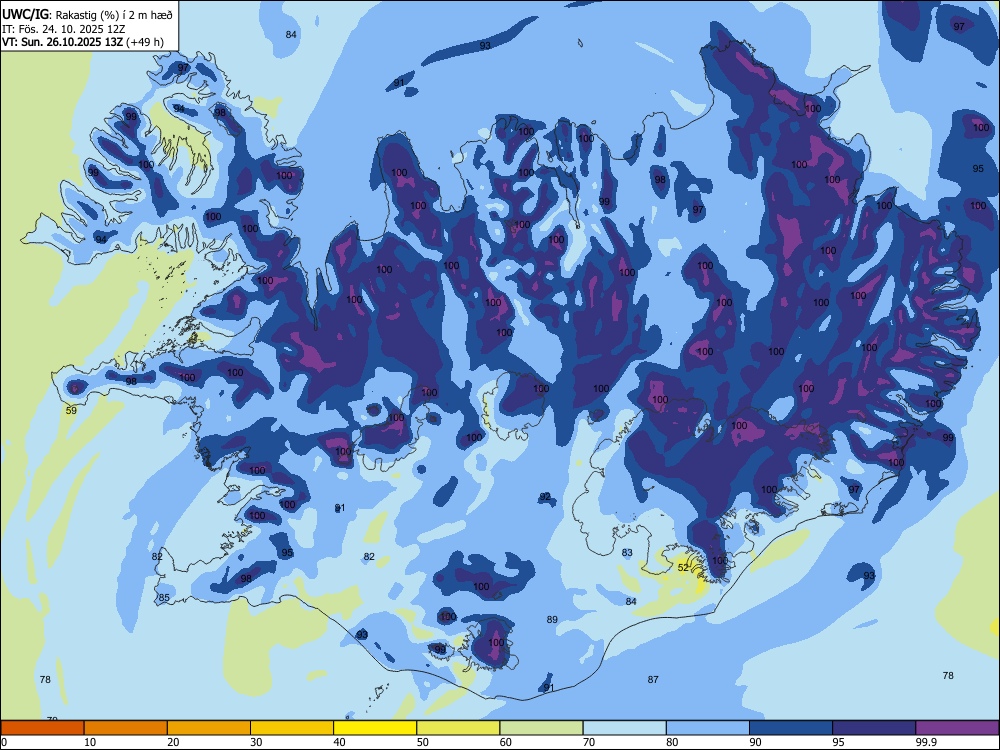This screenshot has width=1000, height=750.
Task: Select the amber 30–40 legend swatch
Action: 292,728
